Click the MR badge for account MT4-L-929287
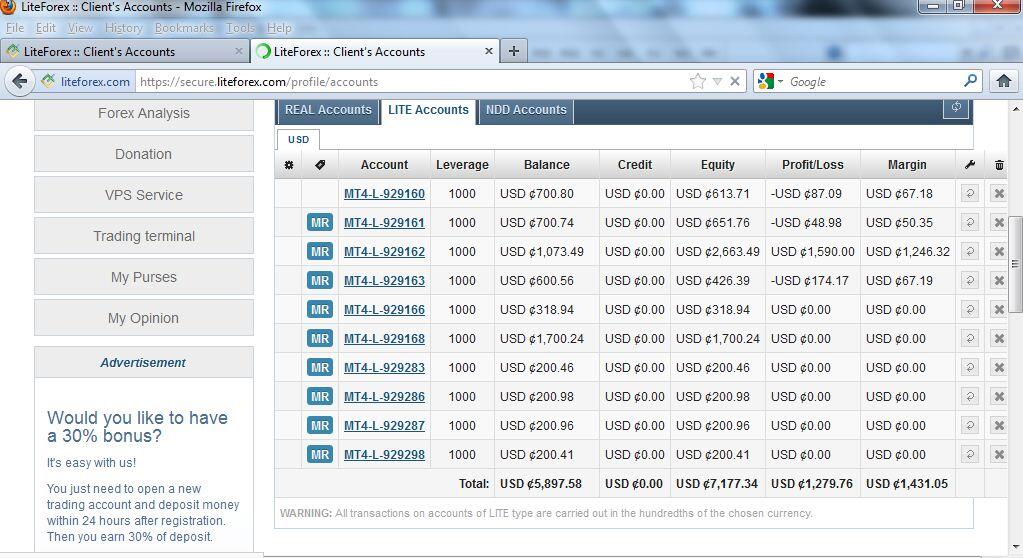This screenshot has width=1023, height=558. click(x=320, y=426)
